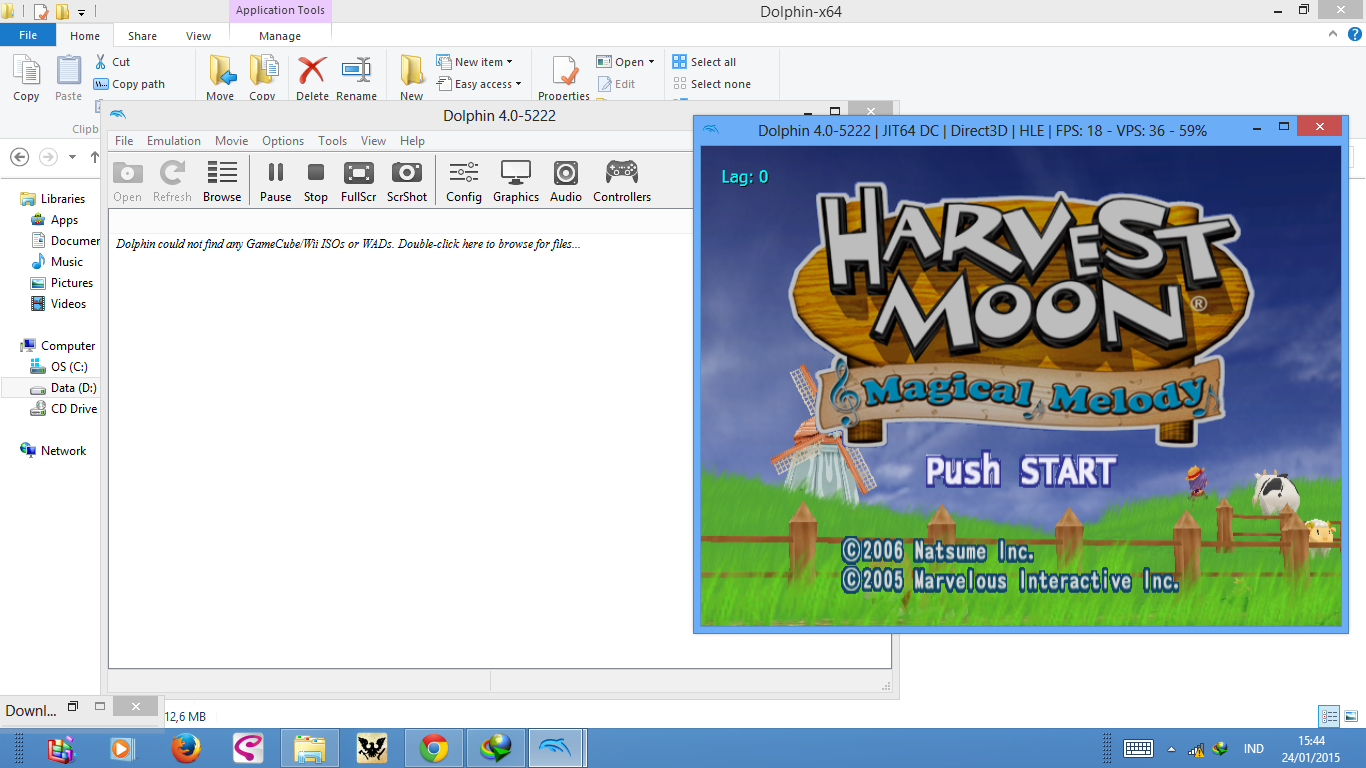Open Firefox from the taskbar
1366x768 pixels.
(x=186, y=748)
